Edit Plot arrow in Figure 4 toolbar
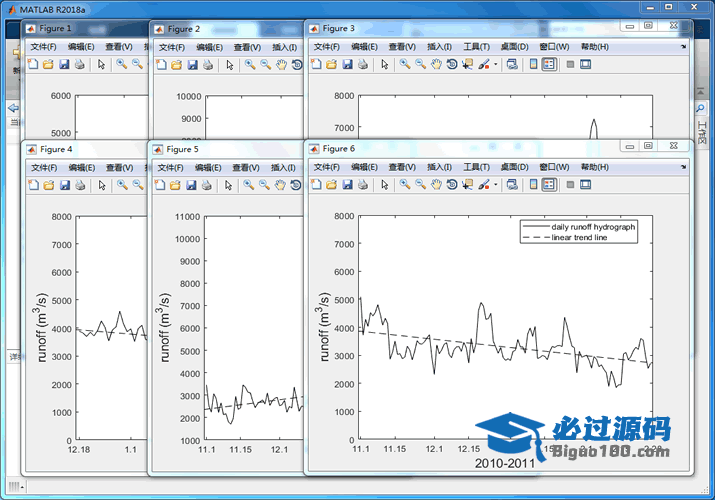Viewport: 715px width, 500px height. click(102, 185)
